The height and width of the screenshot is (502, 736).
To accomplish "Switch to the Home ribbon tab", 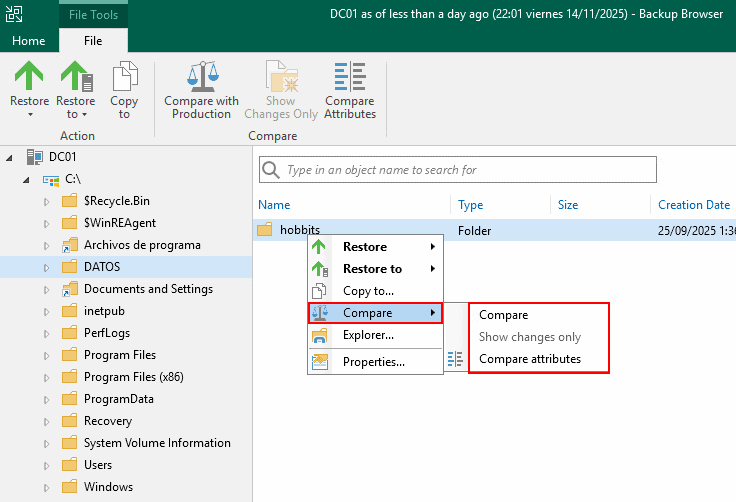I will click(x=28, y=41).
